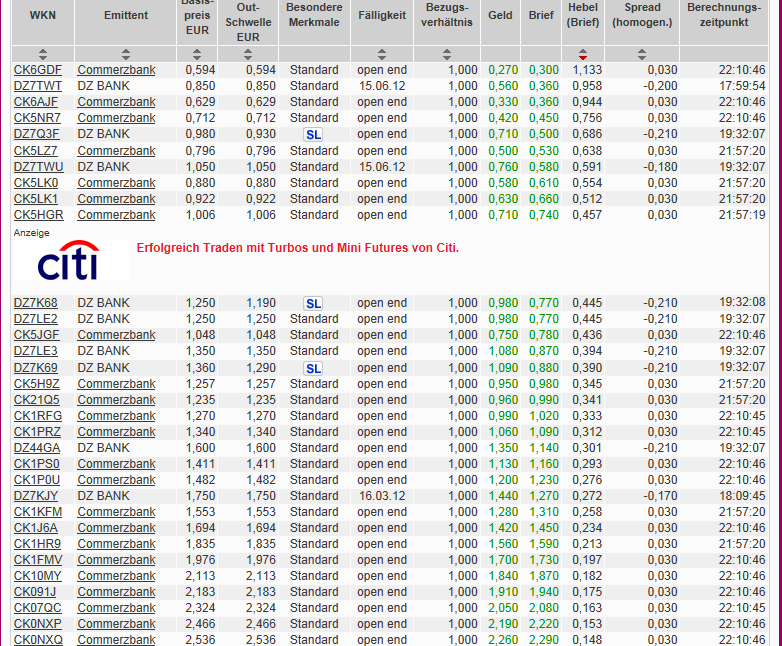Open WKN DZ7LE2 details
The width and height of the screenshot is (782, 646).
point(35,319)
